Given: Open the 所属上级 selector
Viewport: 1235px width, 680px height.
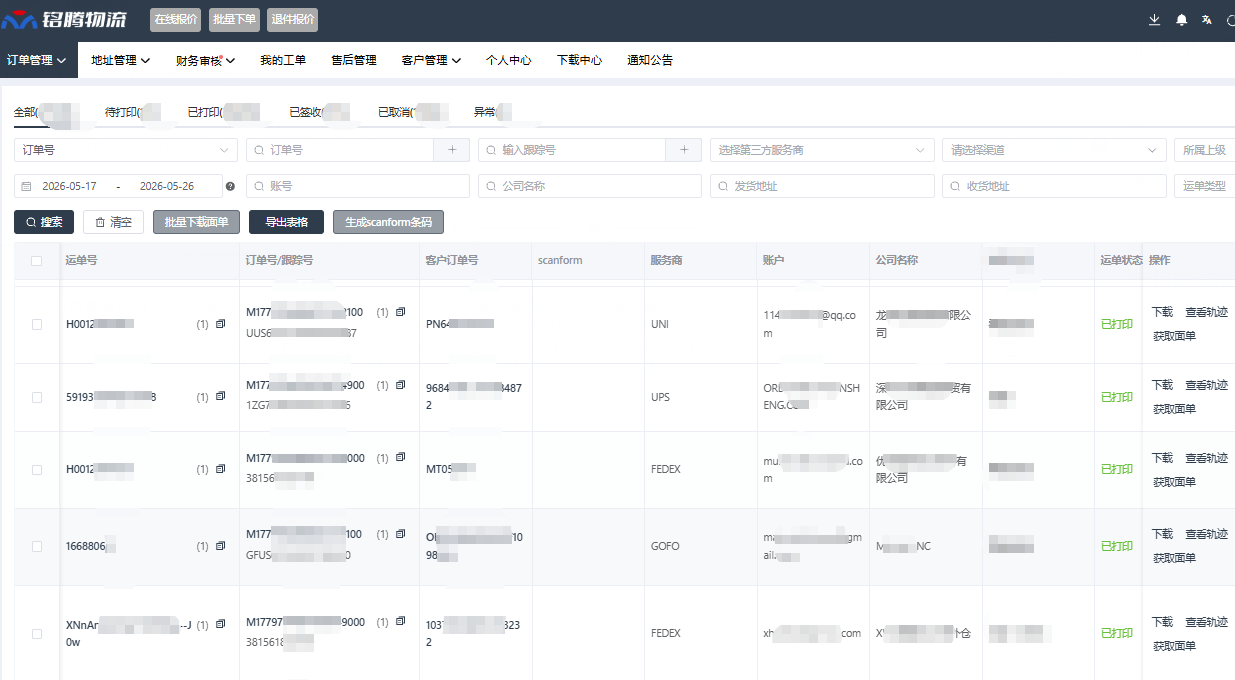Looking at the screenshot, I should pos(1204,150).
